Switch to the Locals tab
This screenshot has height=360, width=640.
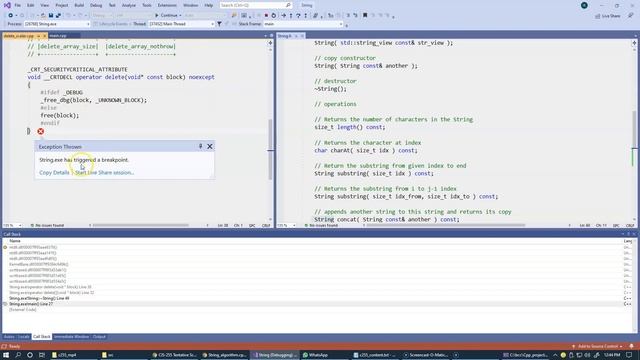coord(24,337)
